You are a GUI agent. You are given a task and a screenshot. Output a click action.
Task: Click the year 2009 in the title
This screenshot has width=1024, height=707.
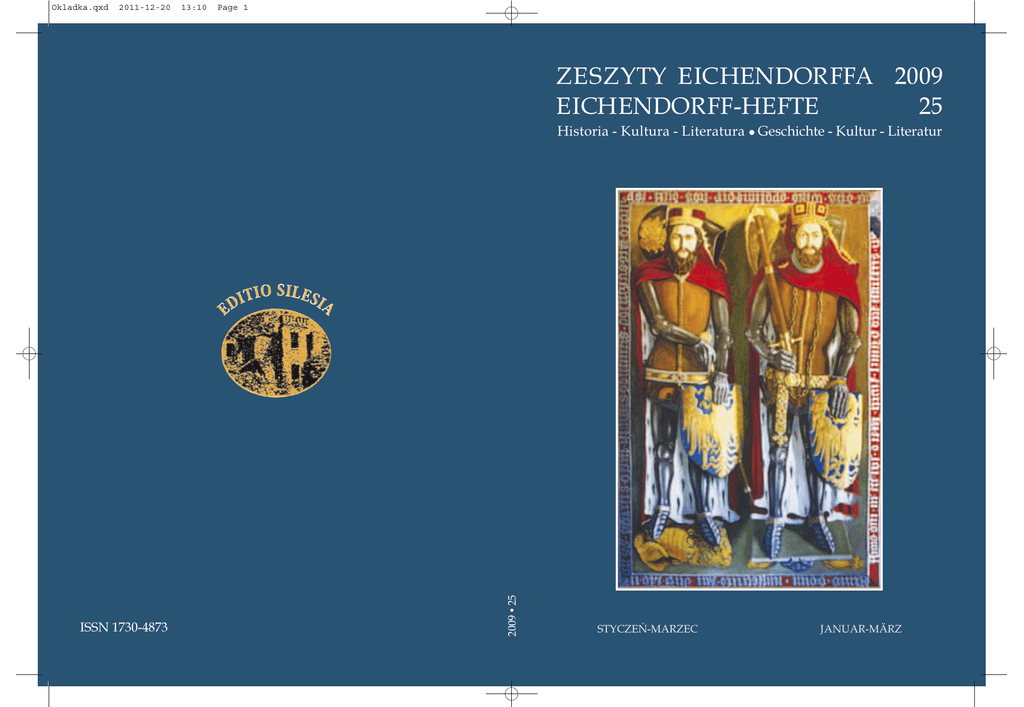918,77
